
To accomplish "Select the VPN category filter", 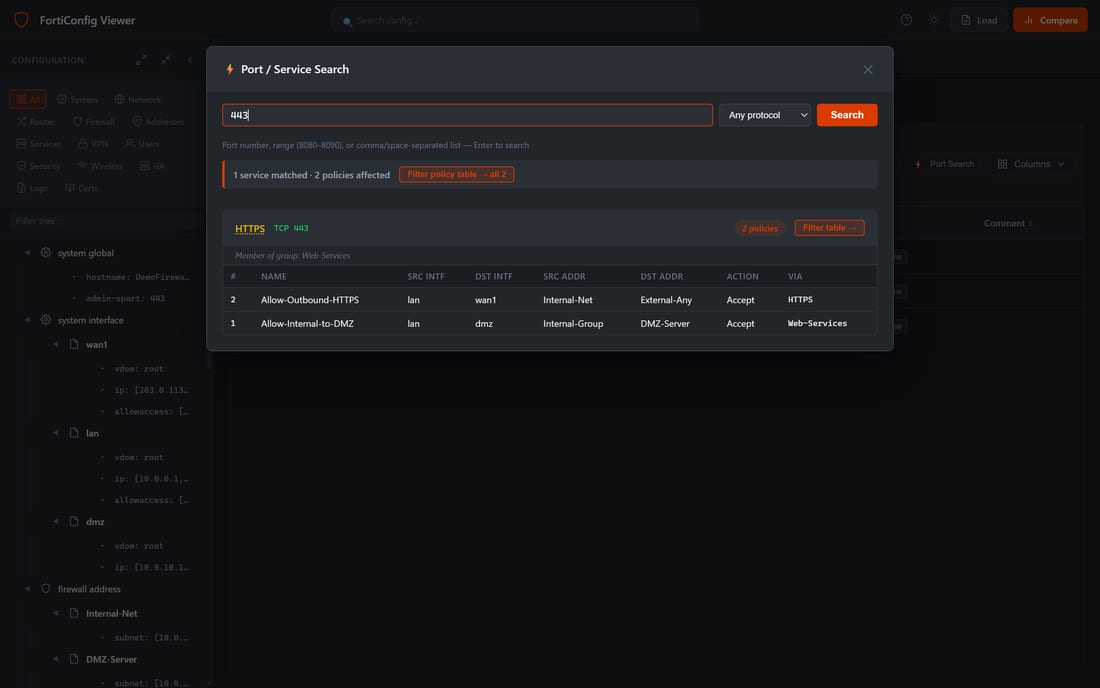I will click(93, 144).
